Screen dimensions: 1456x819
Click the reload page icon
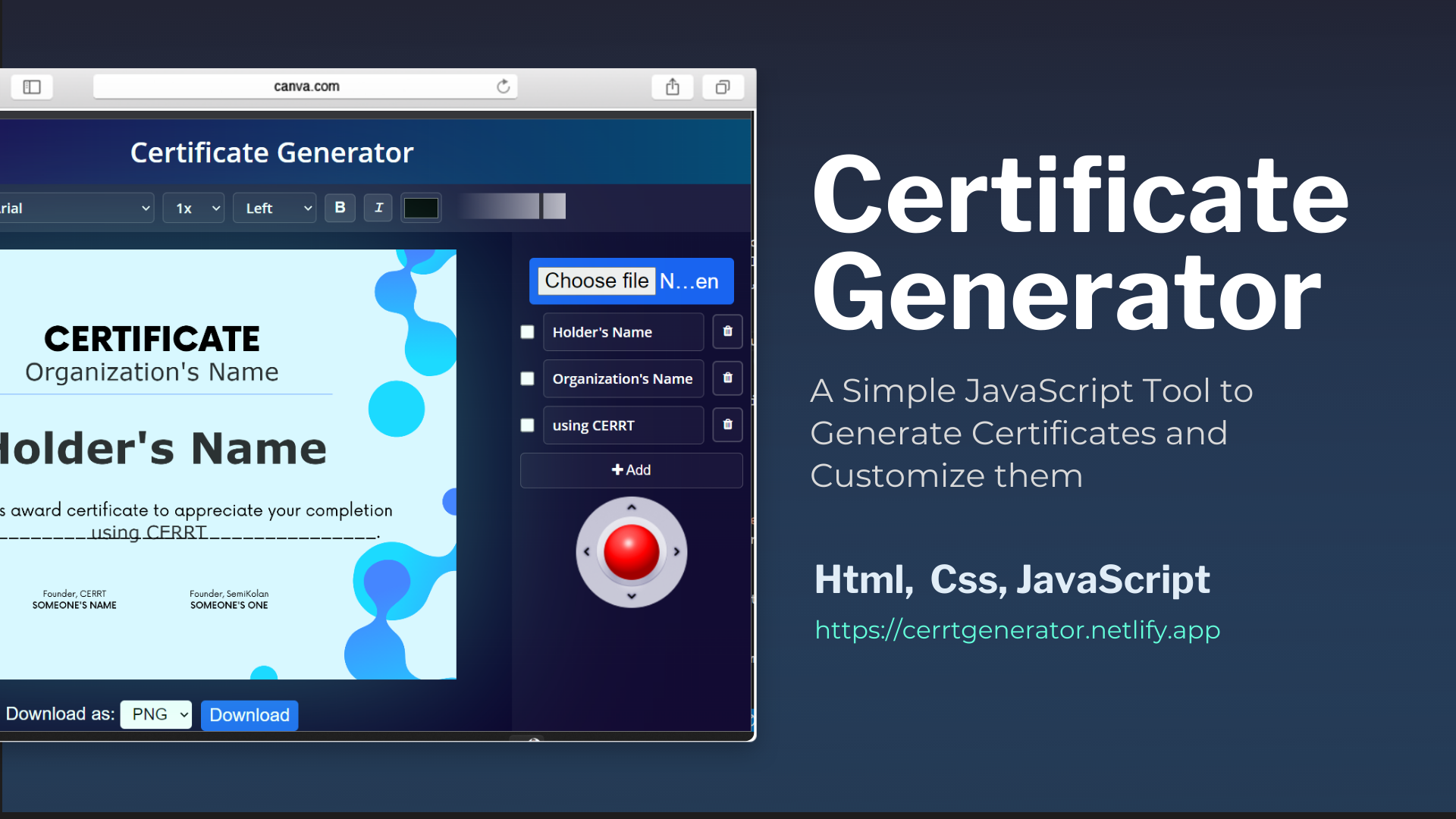[x=503, y=86]
